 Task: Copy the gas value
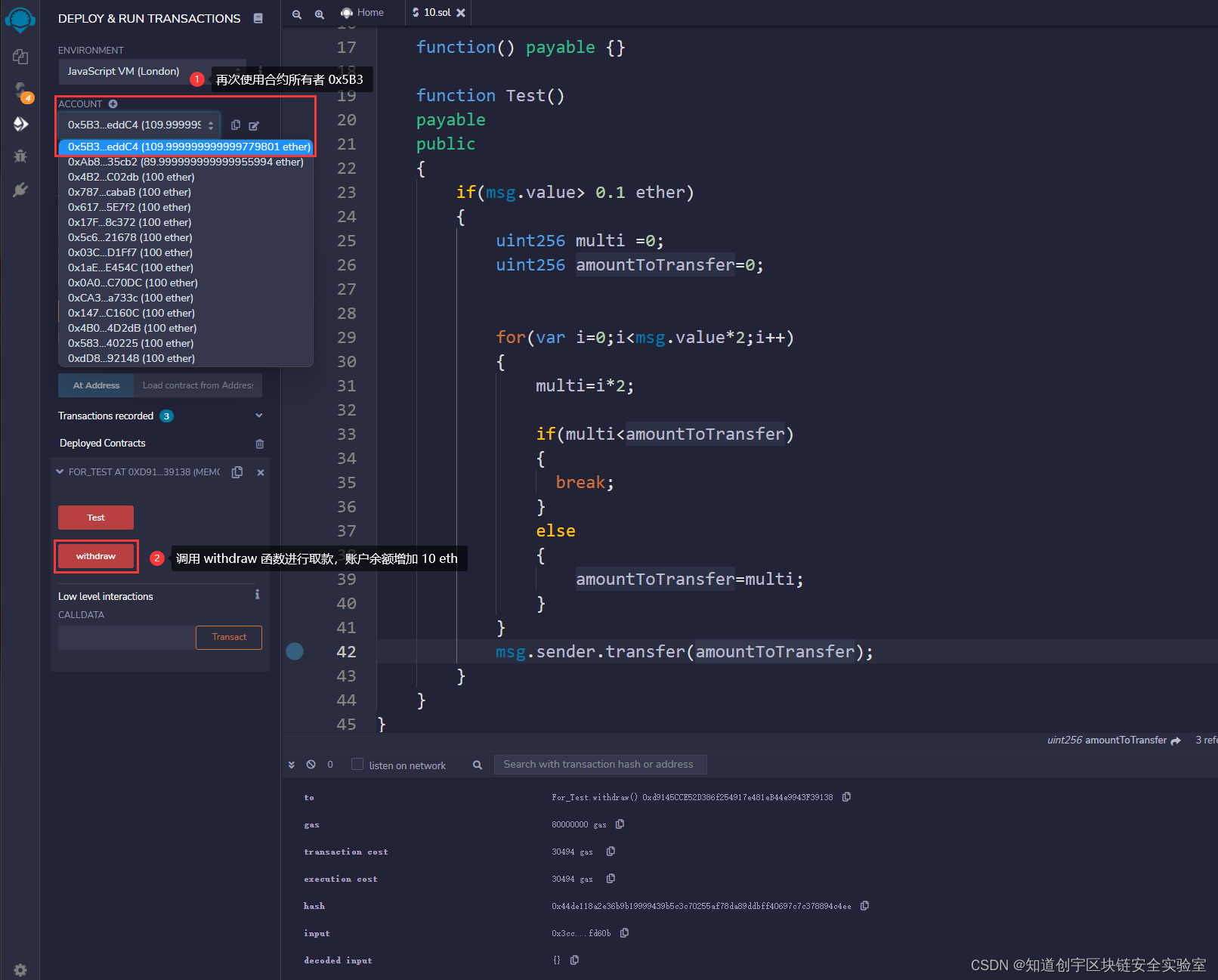[620, 824]
